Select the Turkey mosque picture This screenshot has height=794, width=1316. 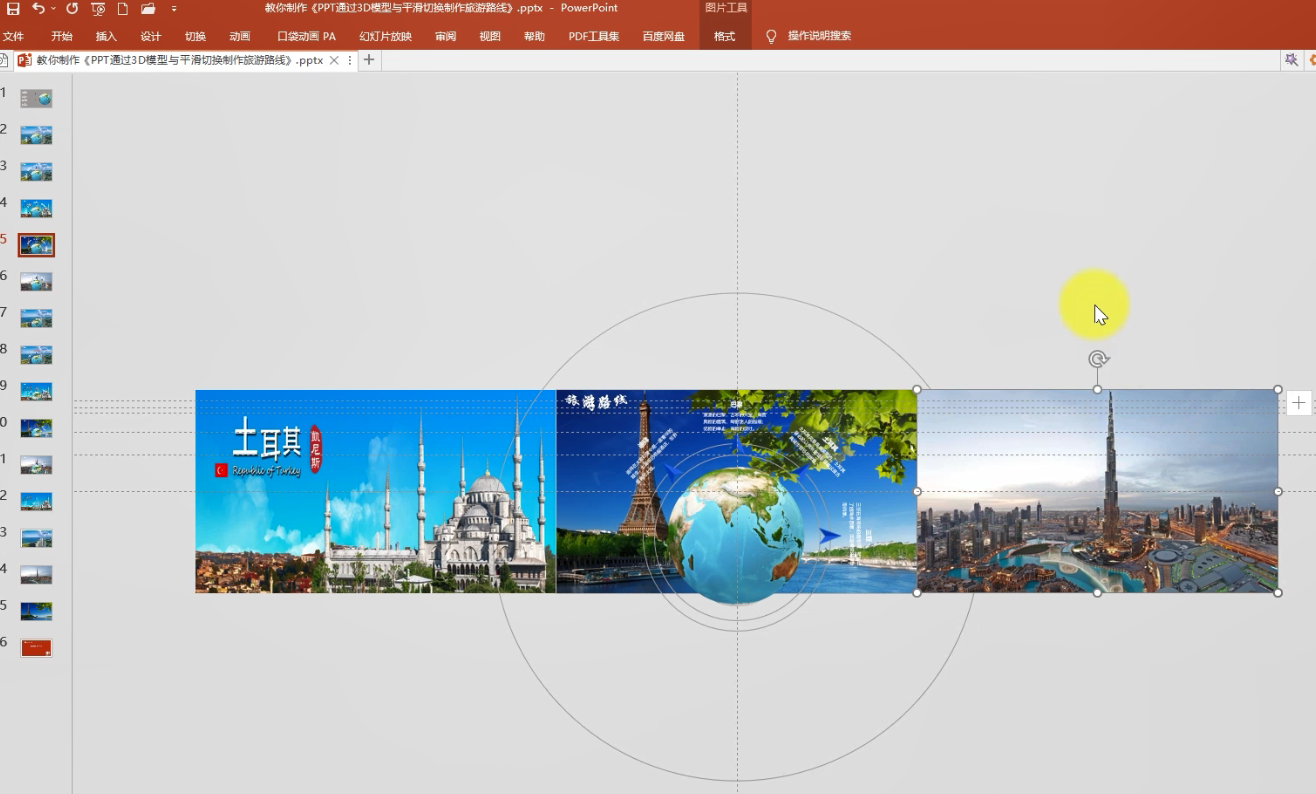375,491
